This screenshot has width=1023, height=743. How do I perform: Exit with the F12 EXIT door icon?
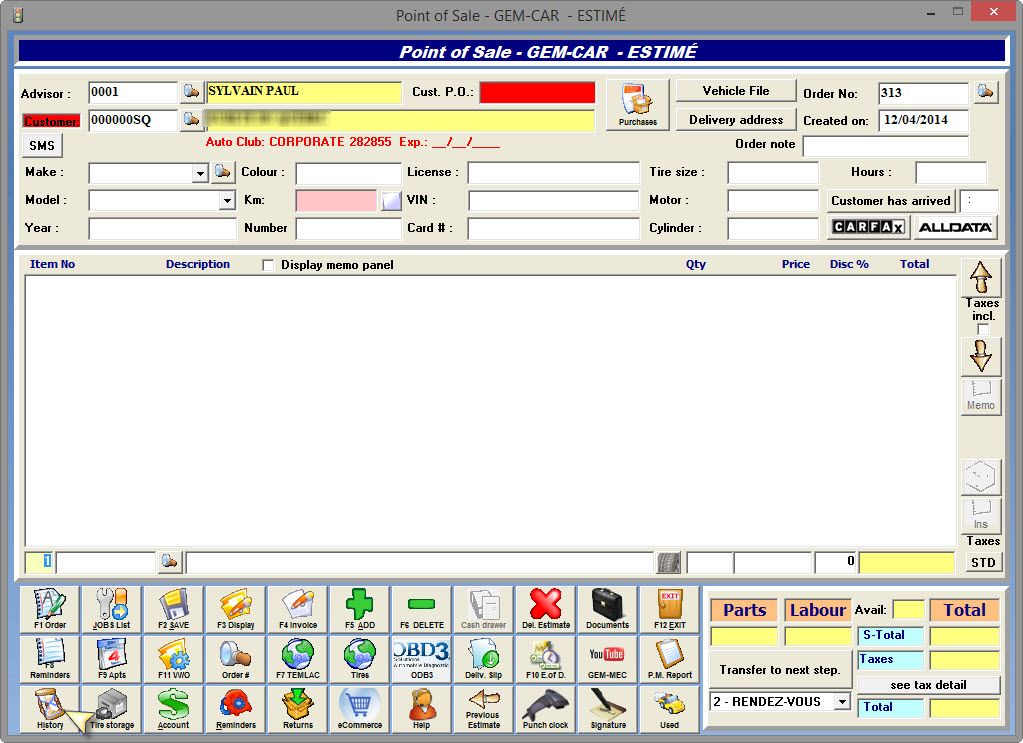[x=669, y=609]
